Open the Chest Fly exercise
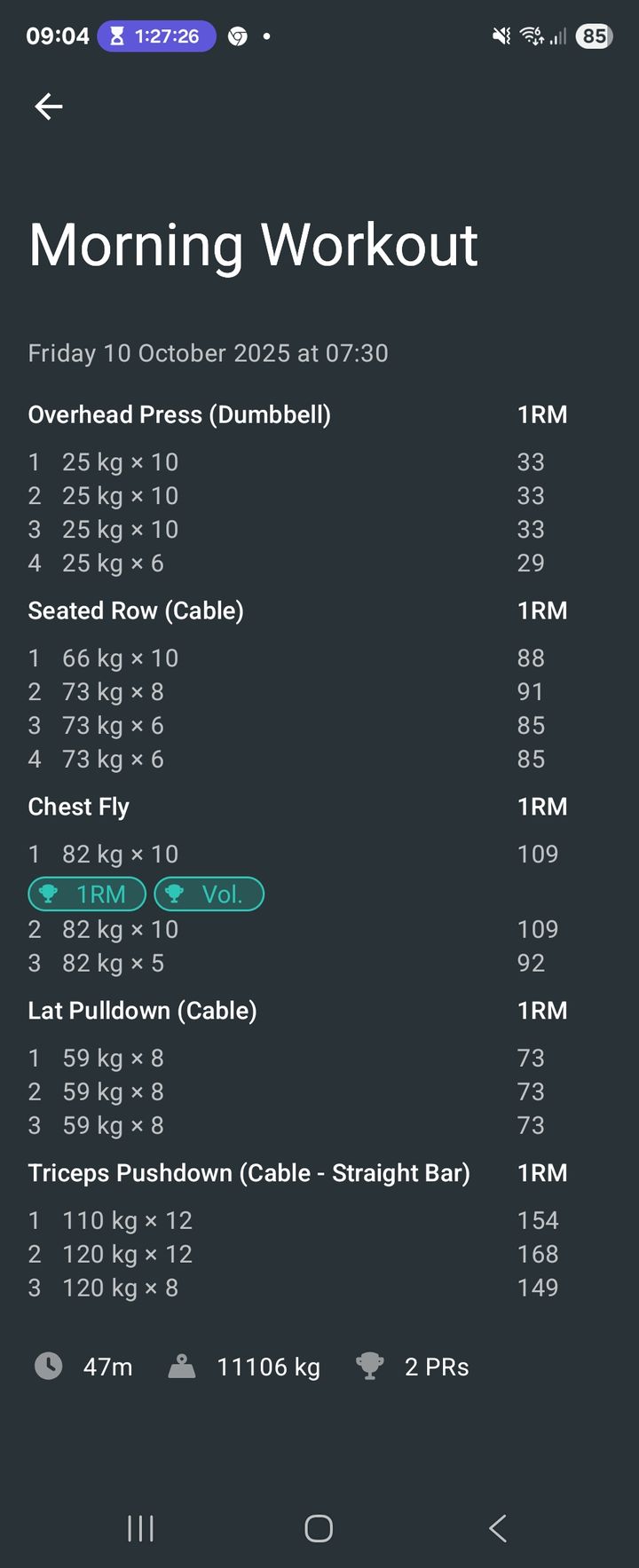This screenshot has width=639, height=1568. coord(79,807)
